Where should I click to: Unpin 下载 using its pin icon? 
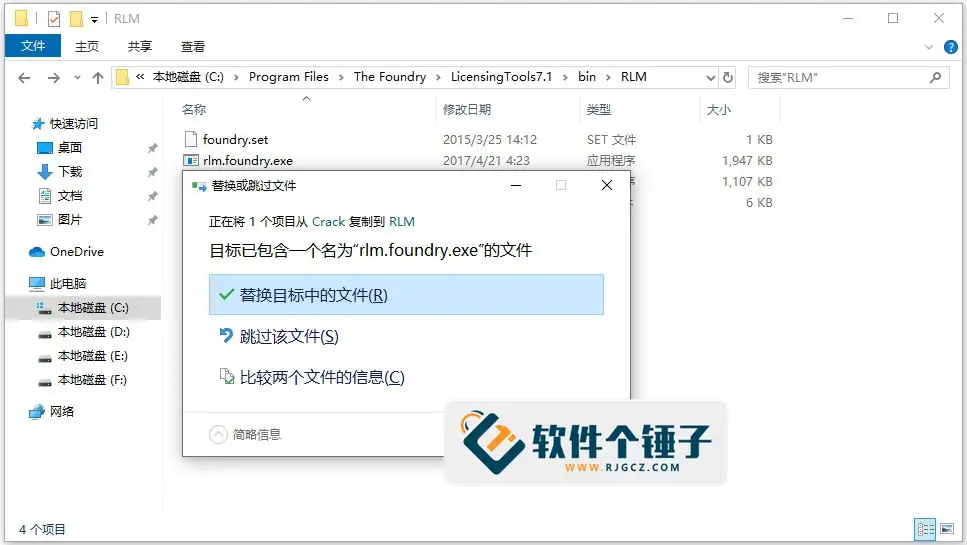point(152,172)
